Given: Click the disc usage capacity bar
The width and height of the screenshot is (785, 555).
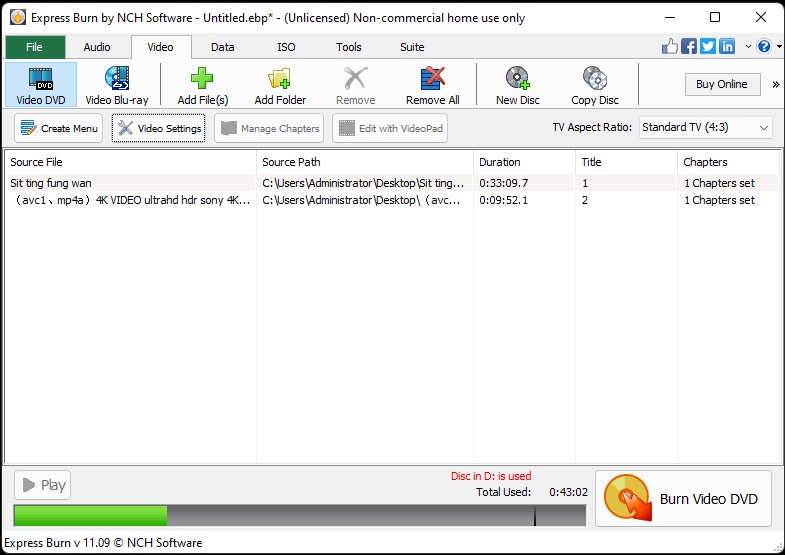Looking at the screenshot, I should pos(299,515).
